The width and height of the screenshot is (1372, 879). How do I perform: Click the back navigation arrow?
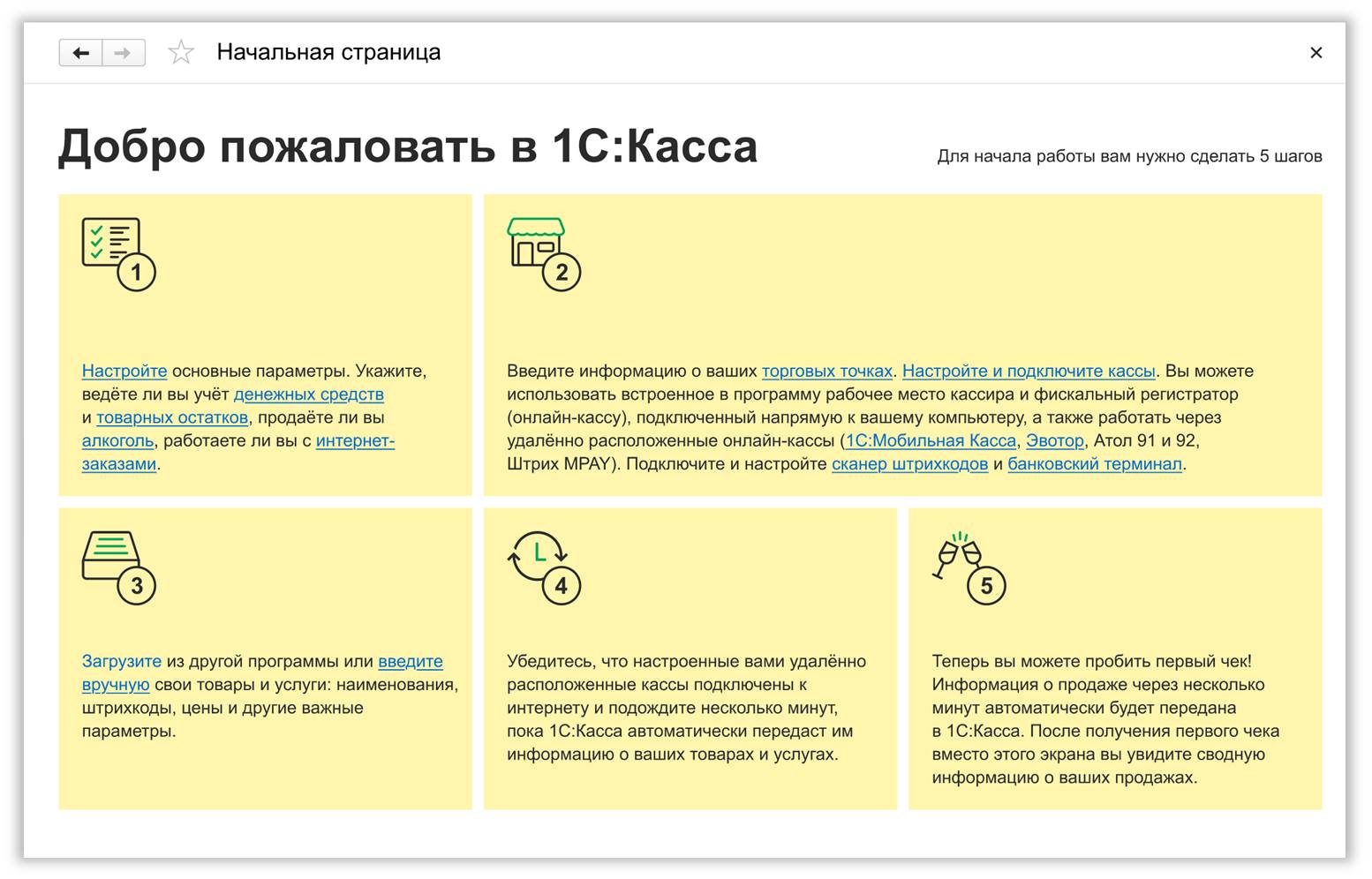(80, 53)
